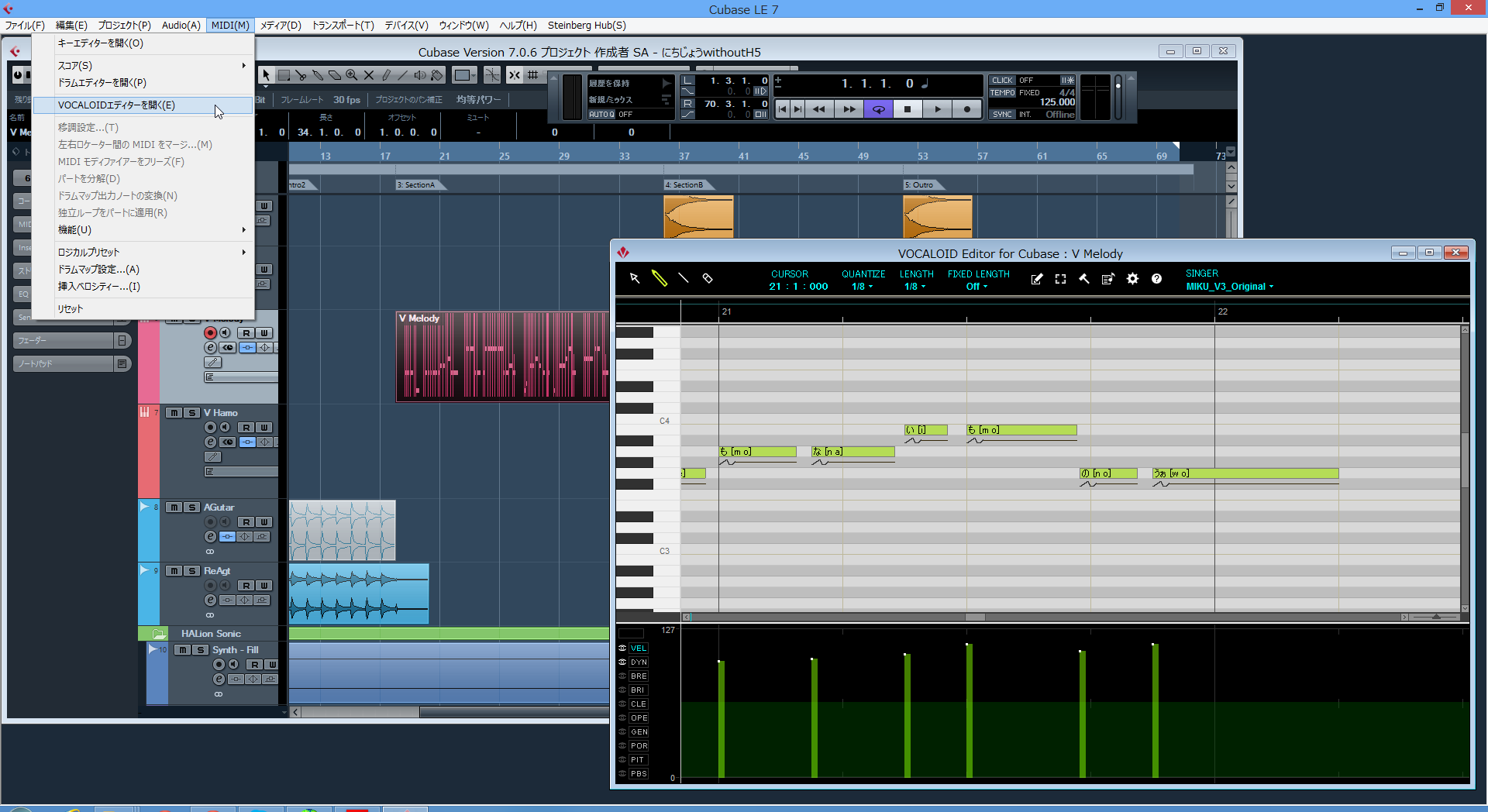Click the Stop button in transport panel
1488x812 pixels.
pos(908,109)
